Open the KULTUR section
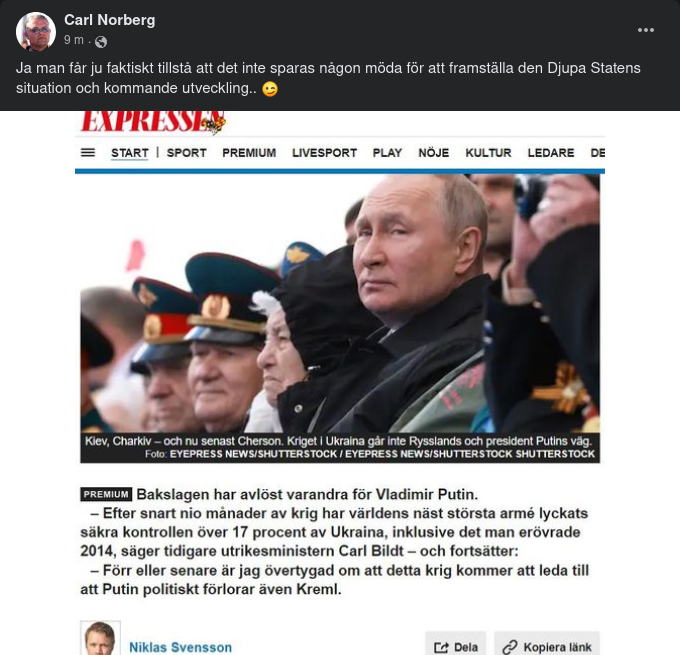The width and height of the screenshot is (680, 655). pyautogui.click(x=488, y=153)
